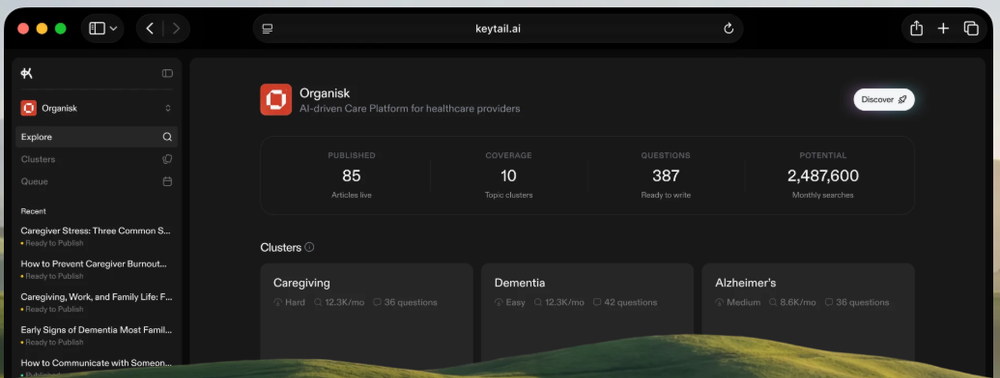
Task: Click the info icon next to Clusters heading
Action: (309, 247)
